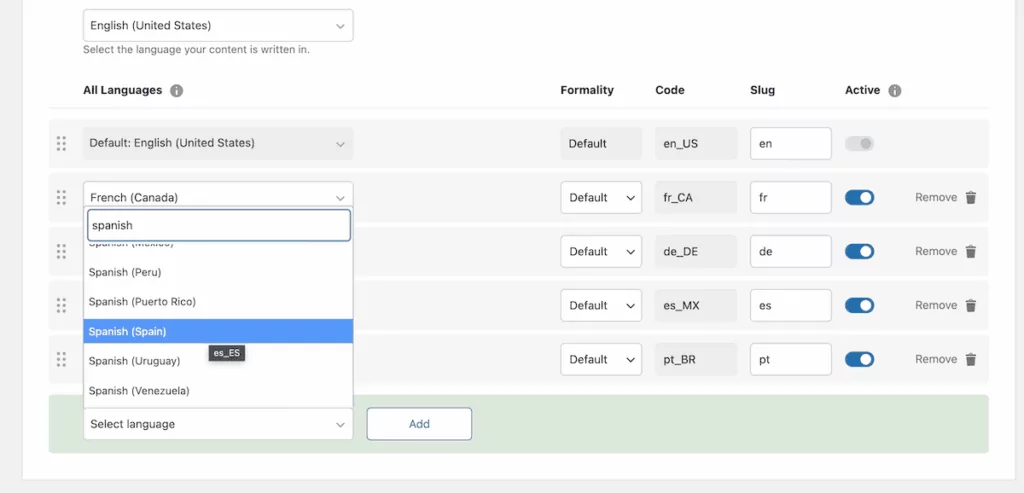Viewport: 1024px width, 493px height.
Task: Click the drag handle on the es_MX row
Action: [61, 305]
